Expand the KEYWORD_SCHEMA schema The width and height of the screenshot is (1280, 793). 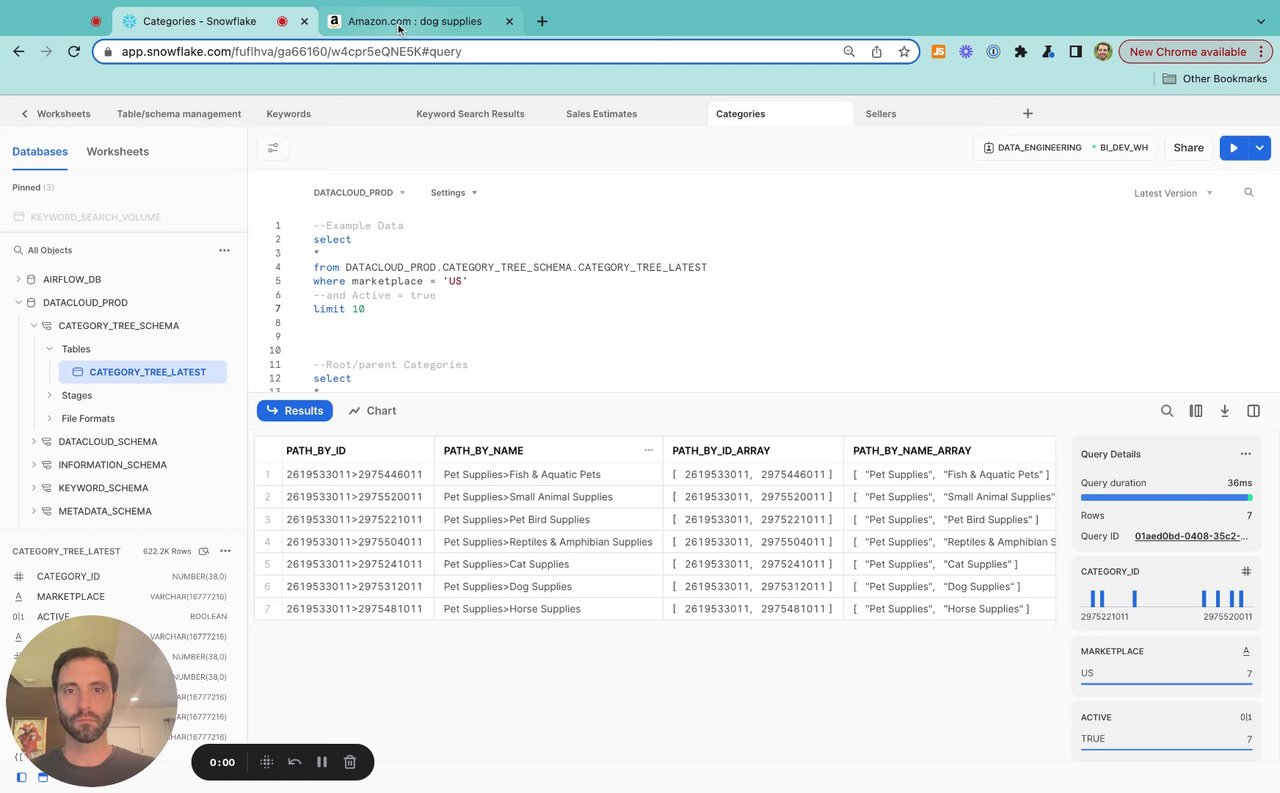tap(34, 488)
